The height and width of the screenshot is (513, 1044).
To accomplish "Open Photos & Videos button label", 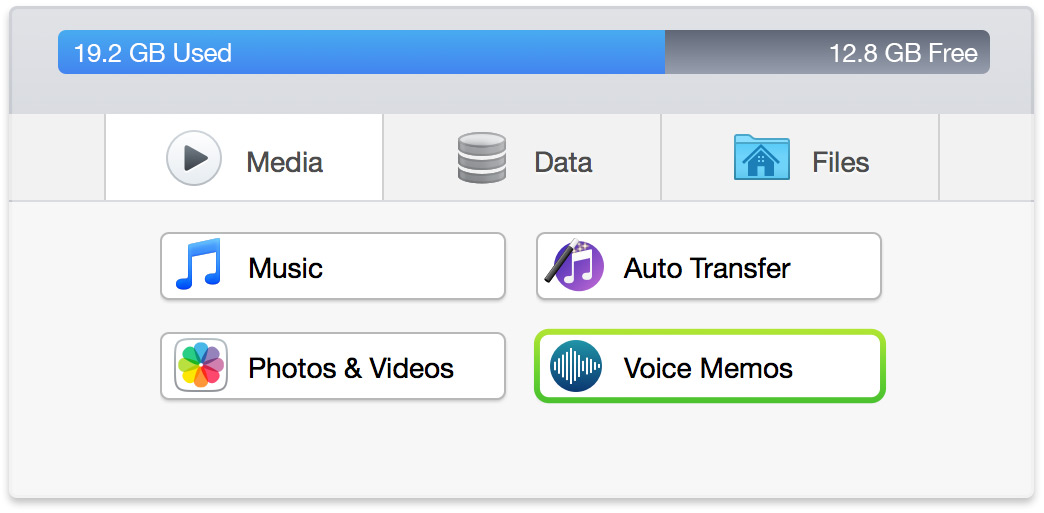I will click(351, 368).
